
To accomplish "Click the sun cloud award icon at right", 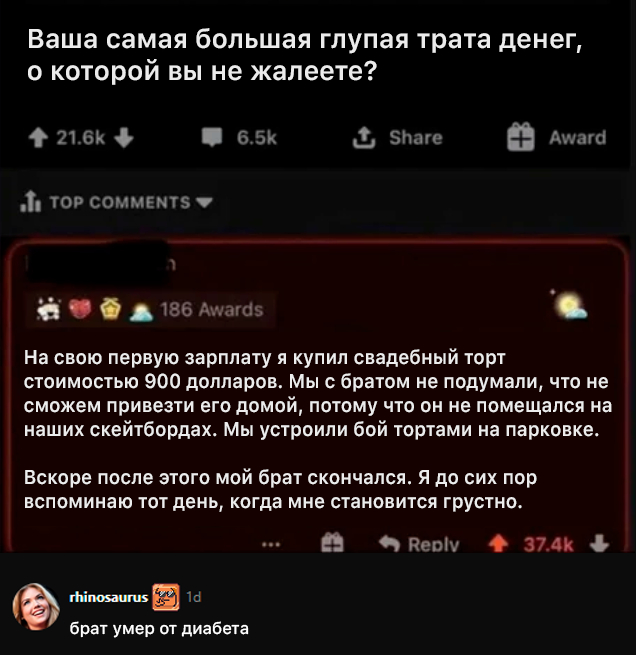I will coord(569,305).
